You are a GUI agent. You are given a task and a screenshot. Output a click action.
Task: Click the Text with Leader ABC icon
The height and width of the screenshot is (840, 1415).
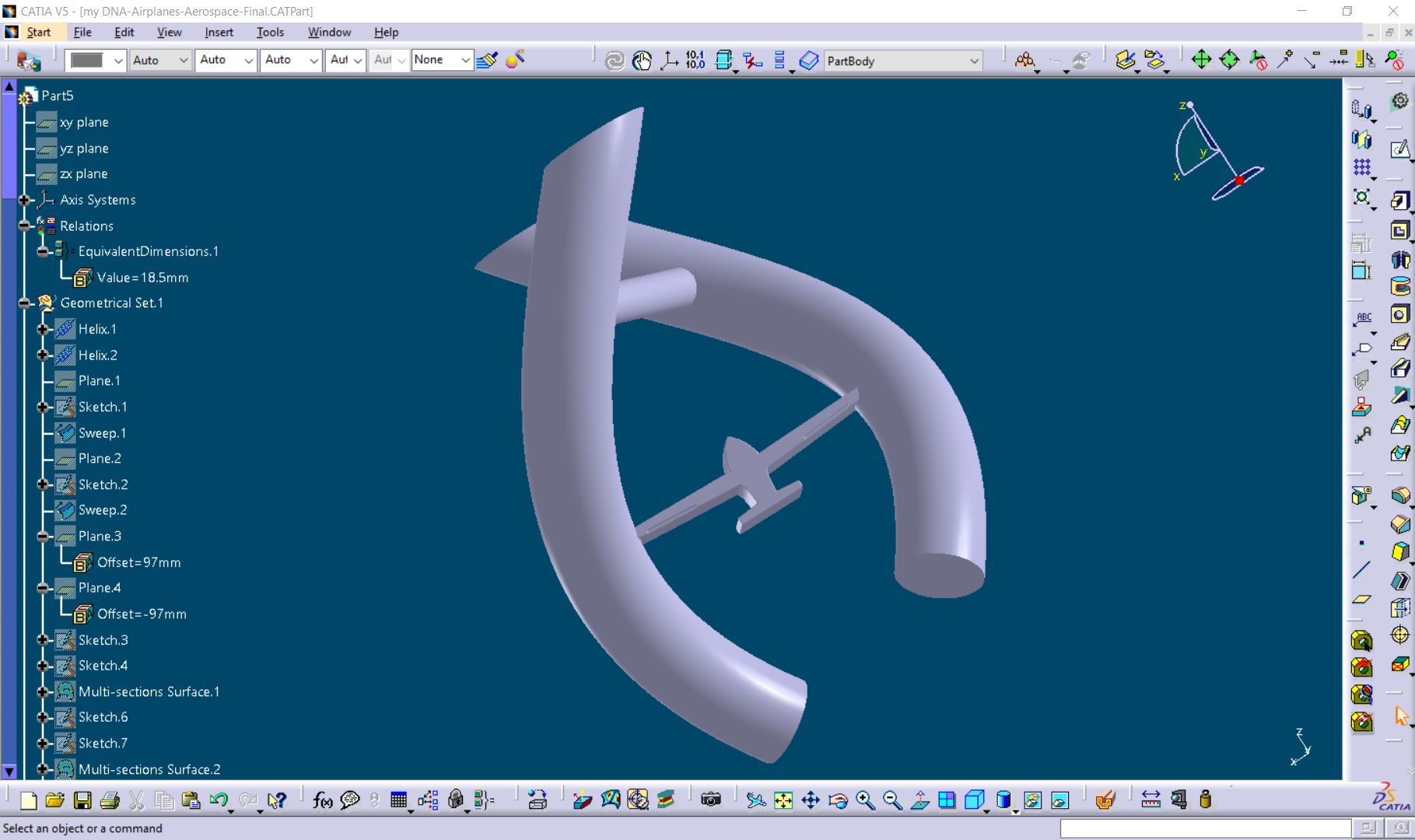click(x=1364, y=319)
